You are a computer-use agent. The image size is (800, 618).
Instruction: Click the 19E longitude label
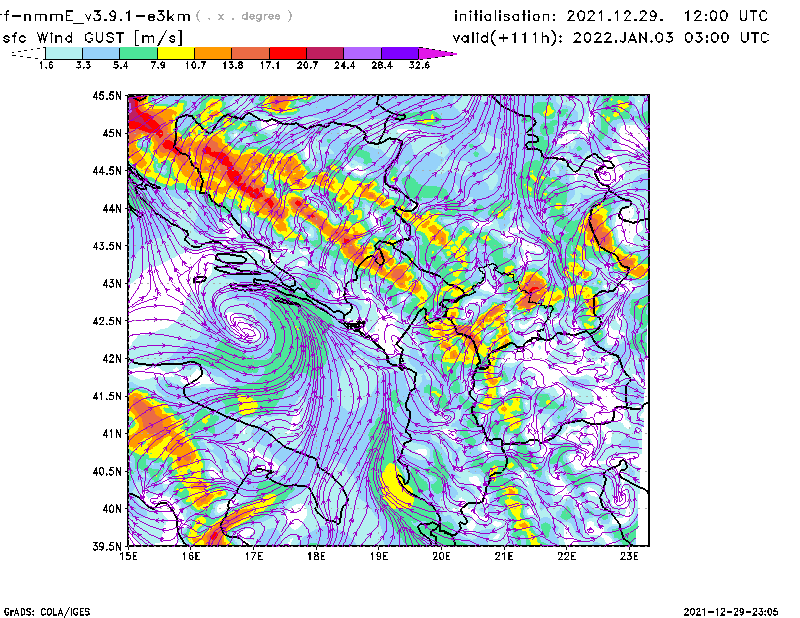[379, 556]
